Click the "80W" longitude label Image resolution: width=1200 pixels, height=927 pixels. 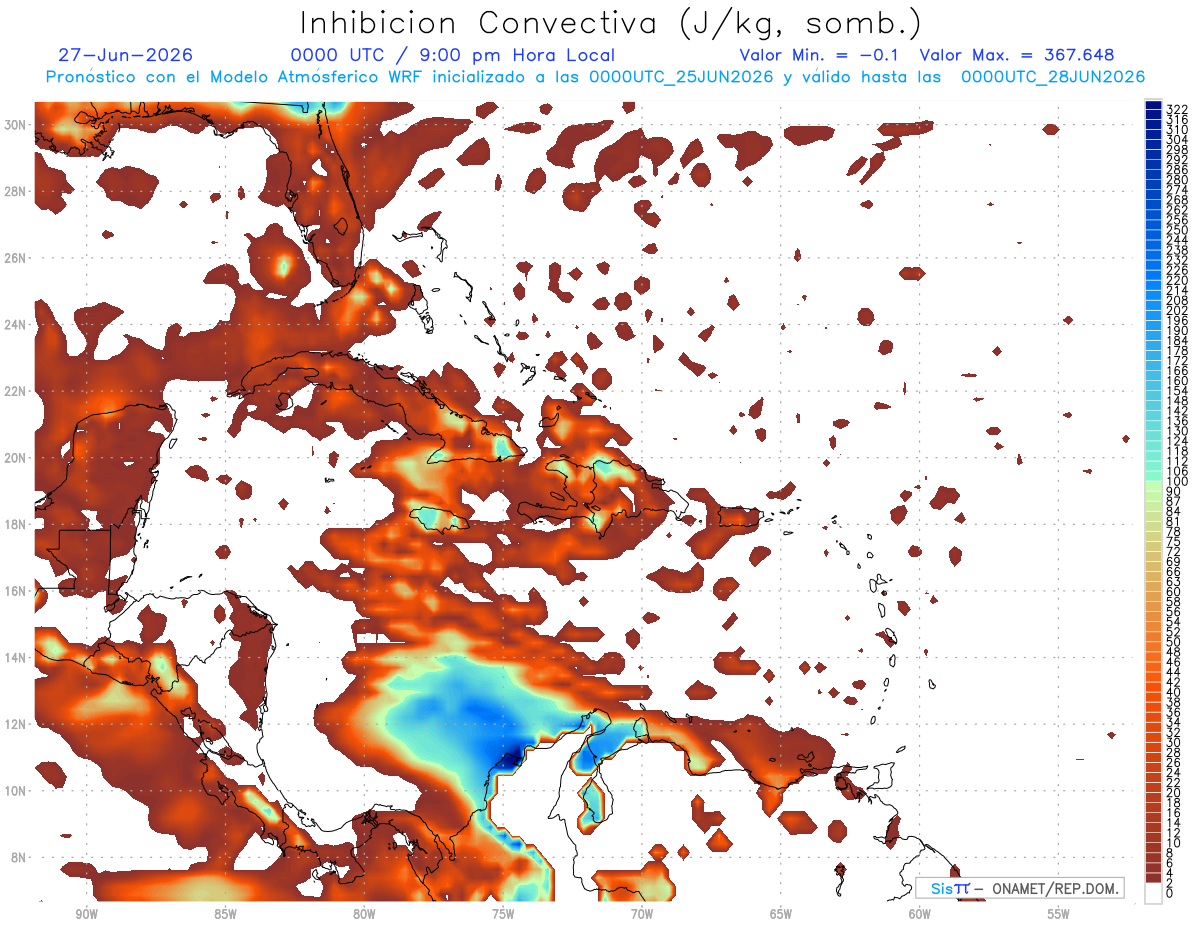[x=364, y=914]
